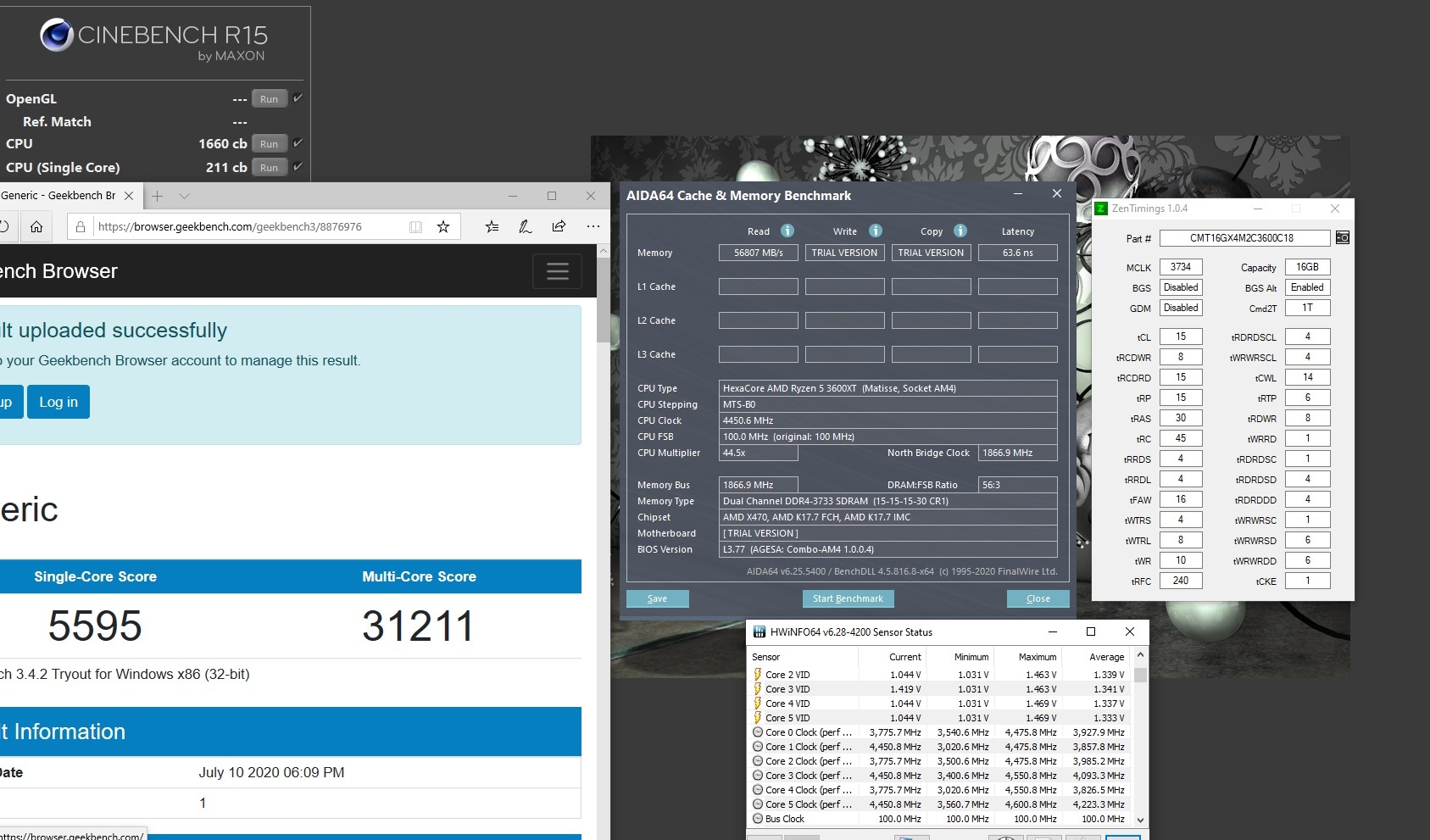Click the Multi-Core Score 31211

[418, 626]
